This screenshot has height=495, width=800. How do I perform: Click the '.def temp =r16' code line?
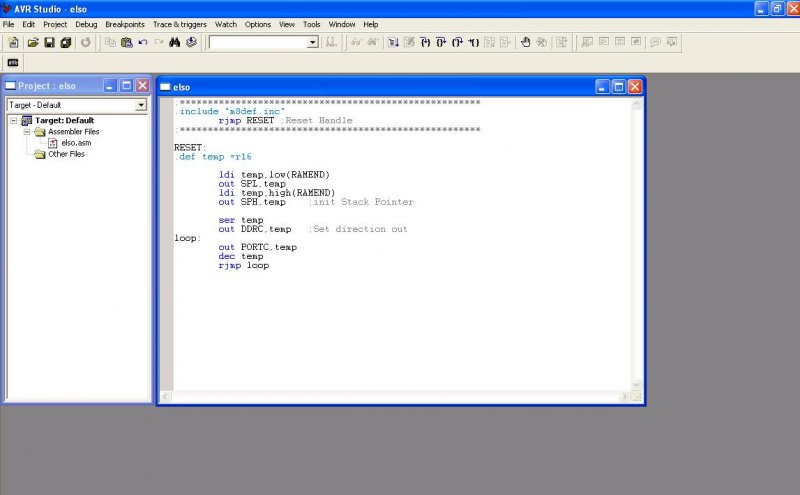coord(213,157)
